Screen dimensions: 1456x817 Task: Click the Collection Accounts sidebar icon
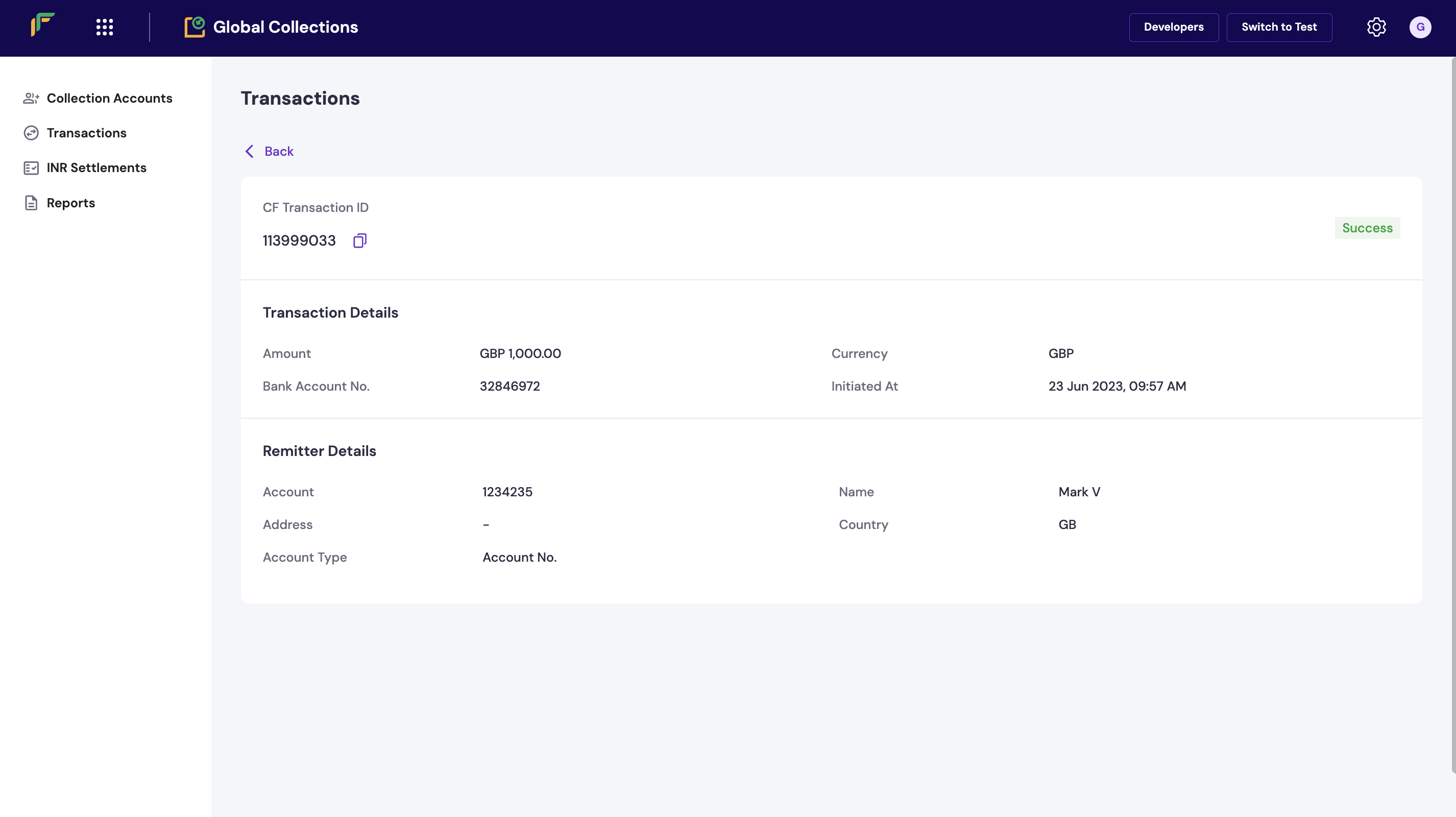point(31,99)
